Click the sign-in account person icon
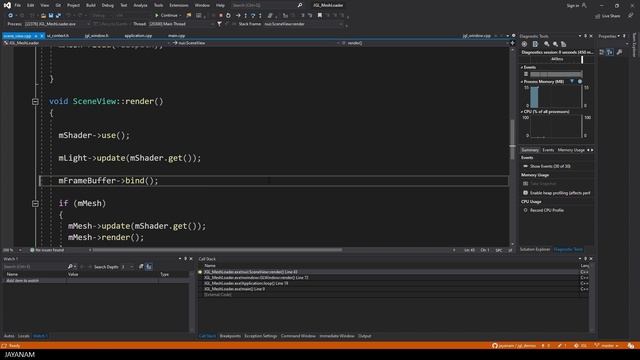The height and width of the screenshot is (360, 640). 584,5
